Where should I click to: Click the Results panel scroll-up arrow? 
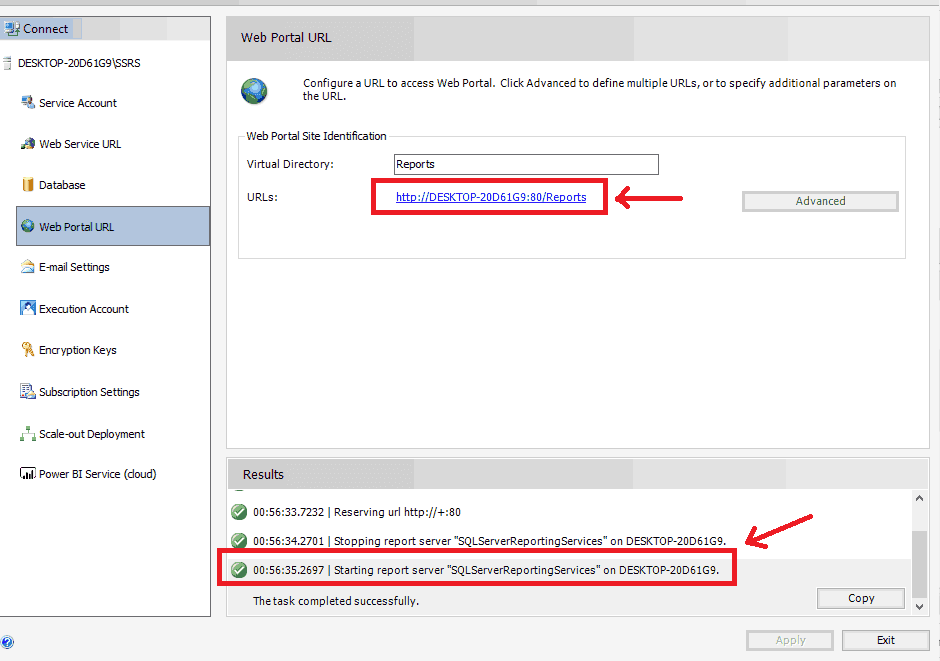(x=920, y=498)
